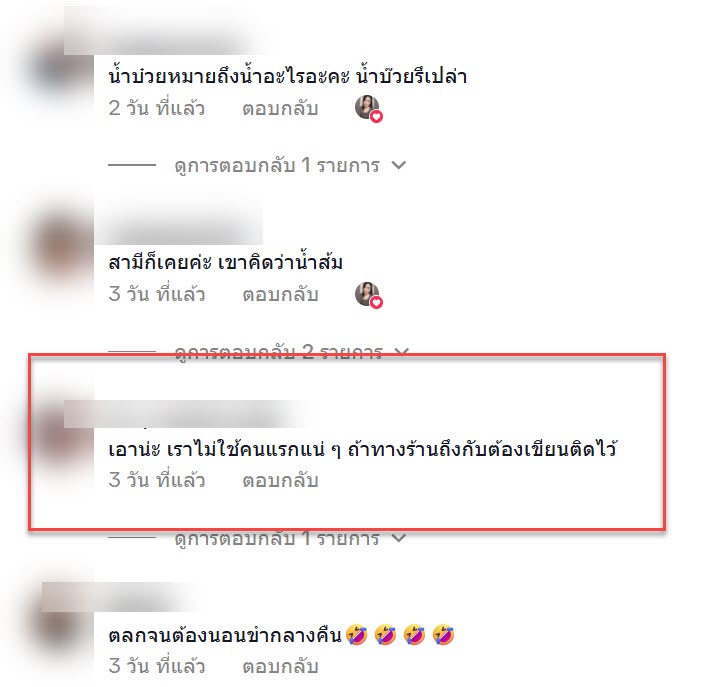Click blurred avatar beside สามีก็เคยค่ะ comment
The height and width of the screenshot is (687, 720).
click(x=62, y=250)
